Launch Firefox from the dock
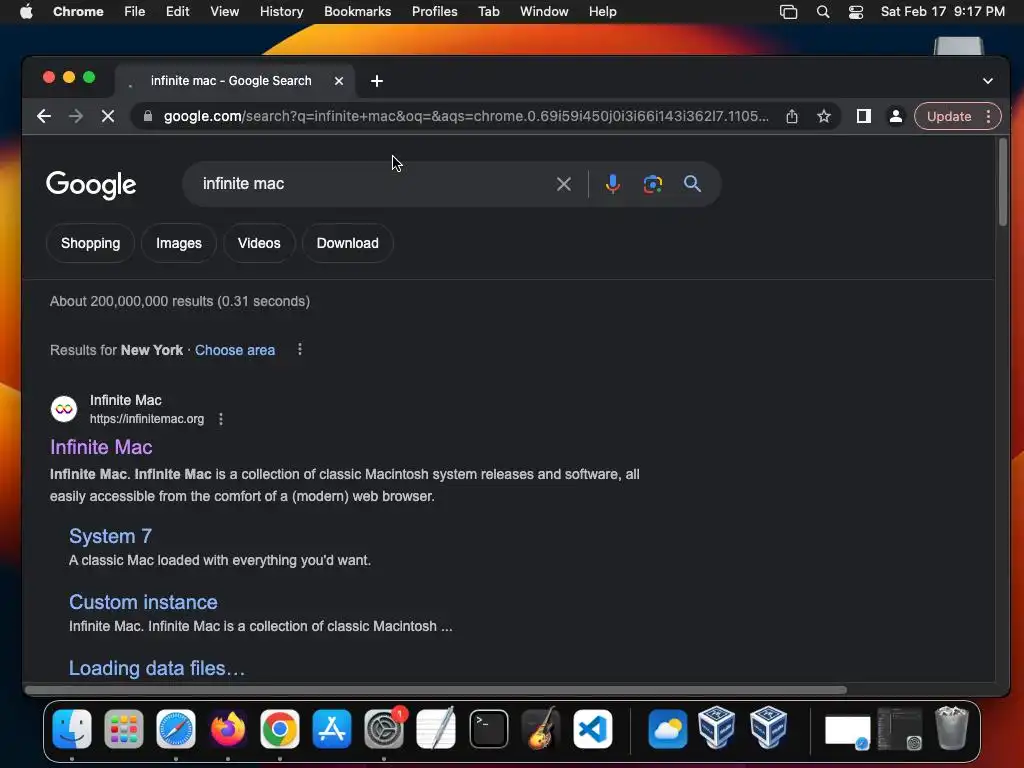 (228, 728)
